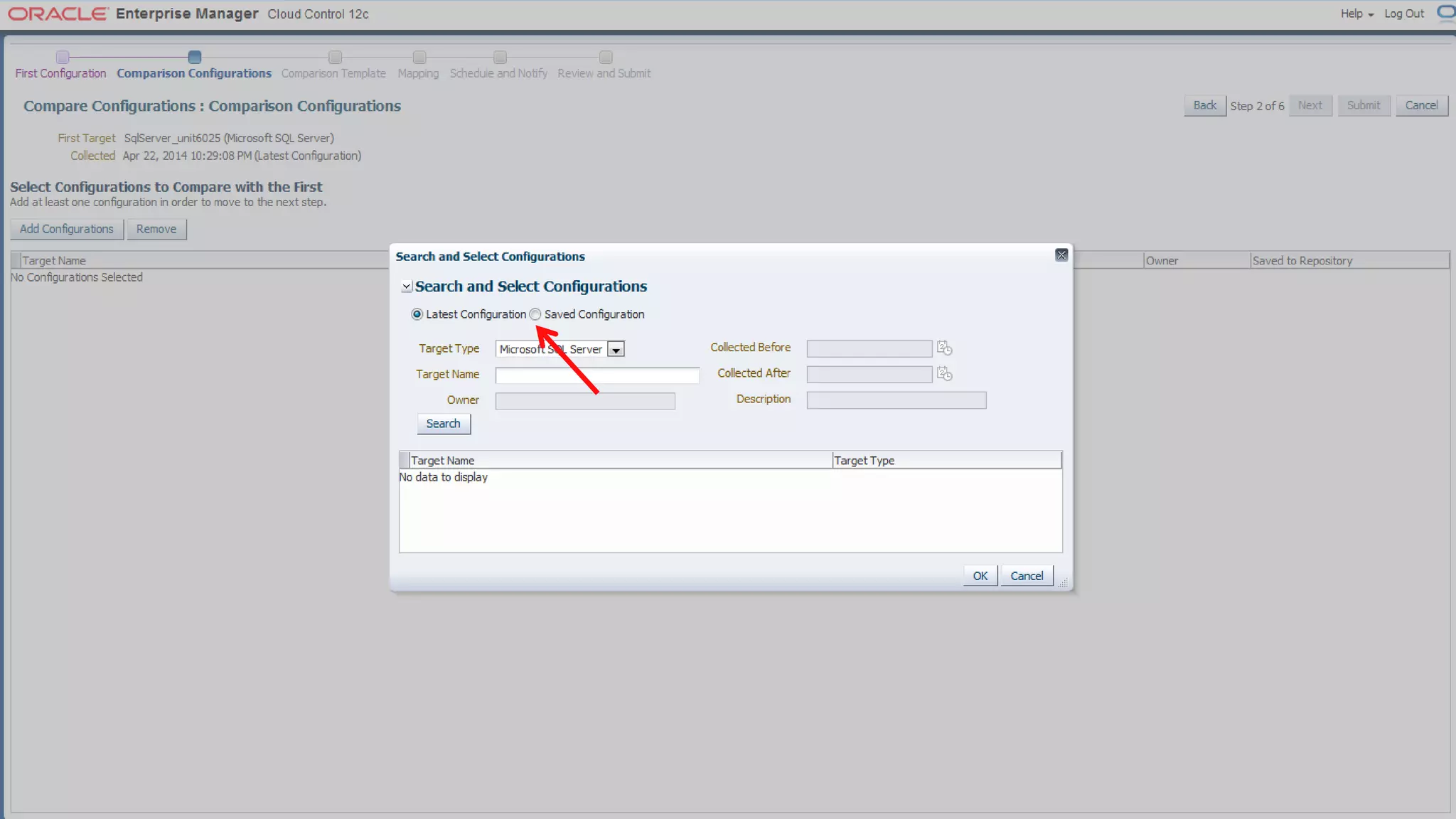Viewport: 1456px width, 819px height.
Task: Click the Add Configurations button
Action: [x=67, y=229]
